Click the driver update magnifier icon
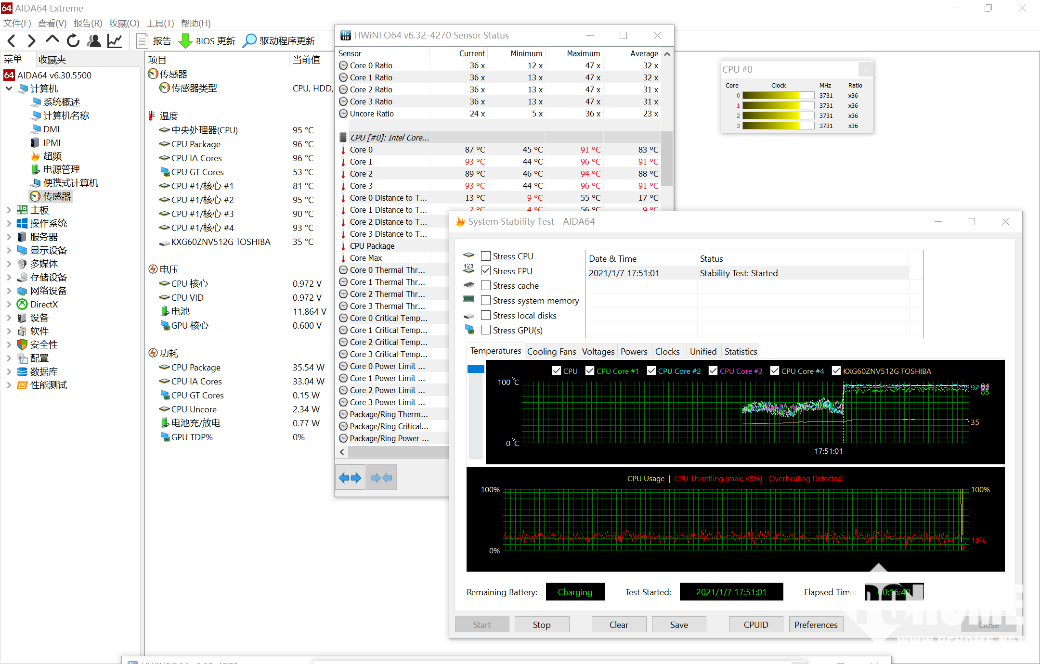Image resolution: width=1040 pixels, height=664 pixels. pyautogui.click(x=250, y=41)
